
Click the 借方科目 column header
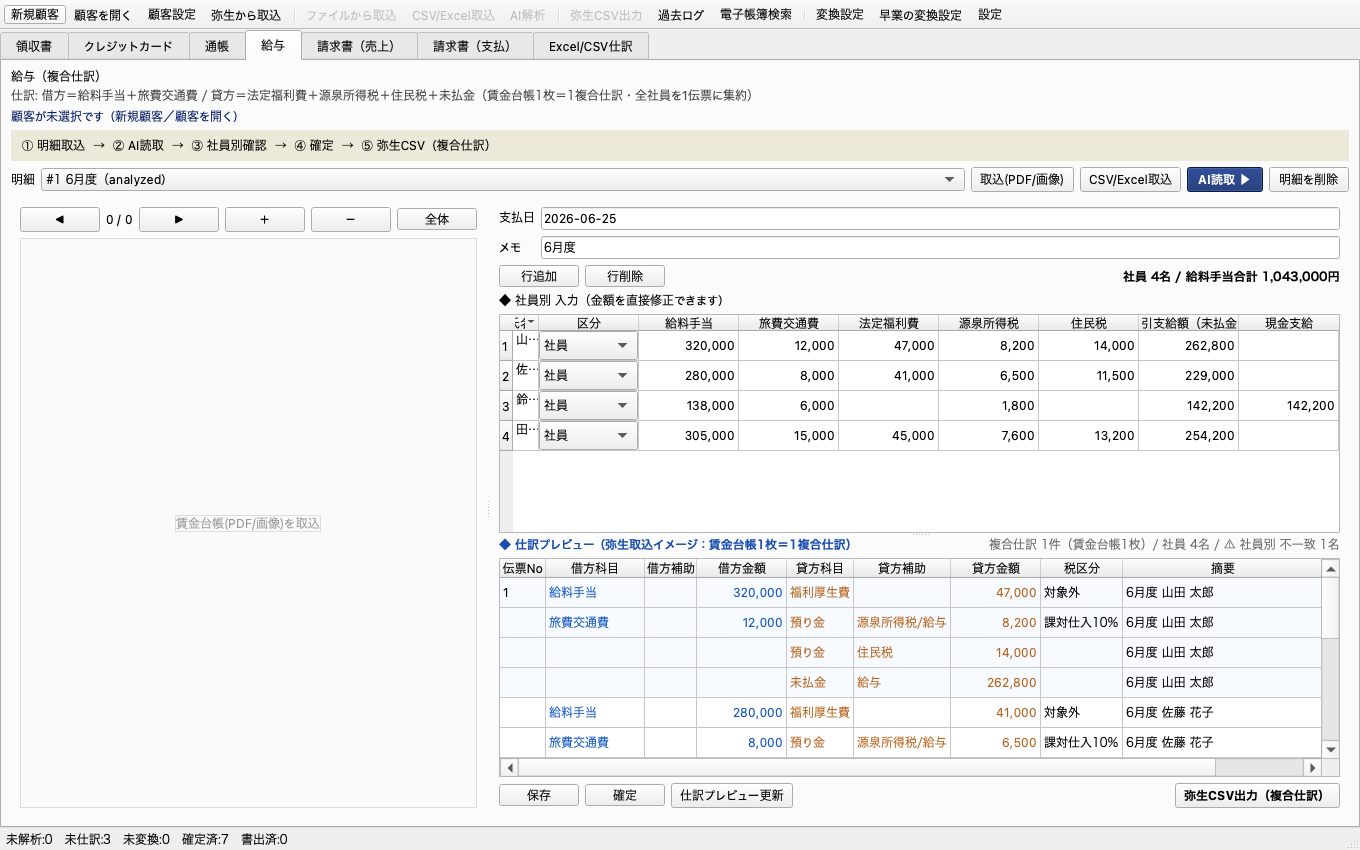pos(595,568)
